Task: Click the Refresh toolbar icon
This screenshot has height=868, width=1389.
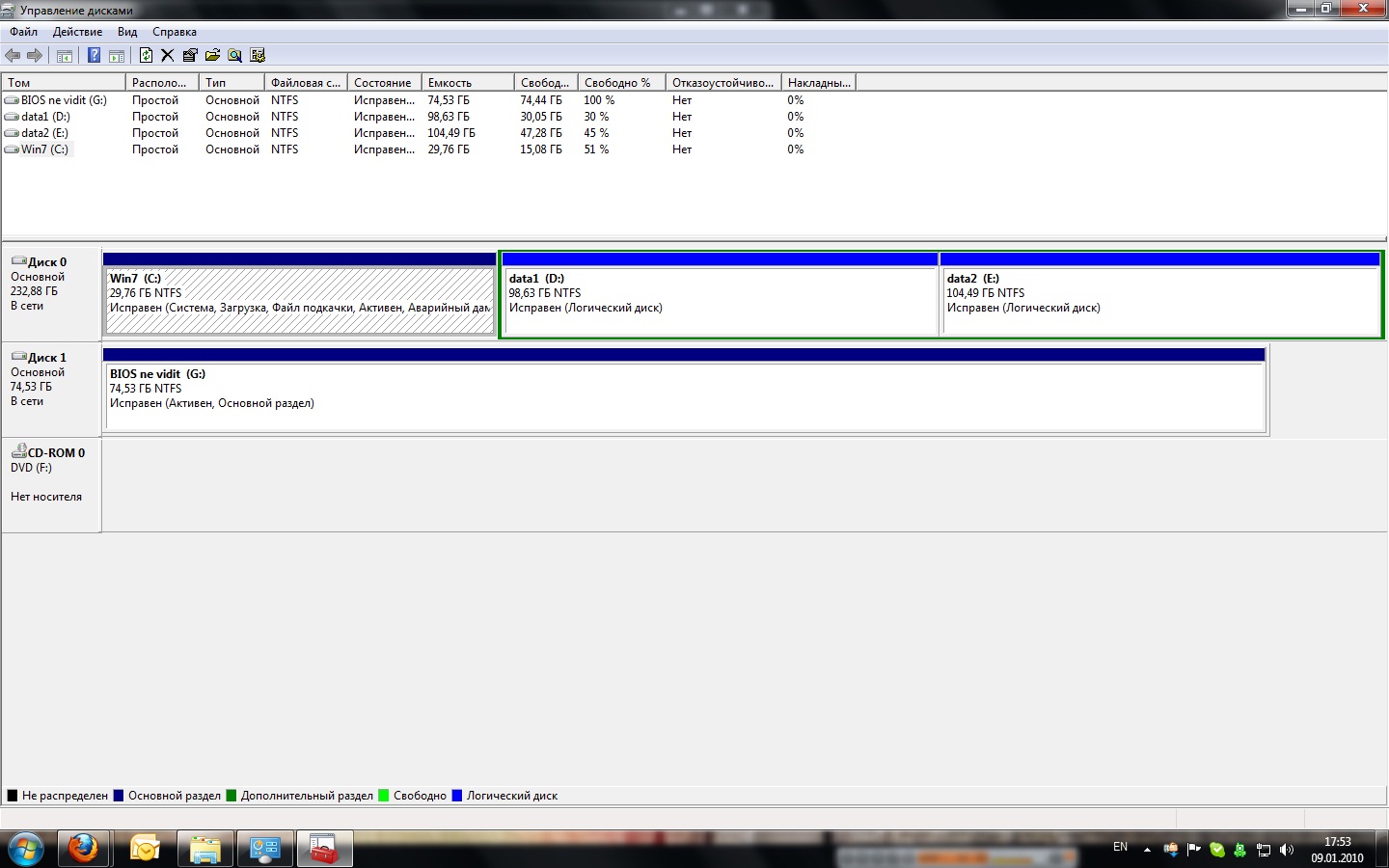Action: [x=146, y=56]
